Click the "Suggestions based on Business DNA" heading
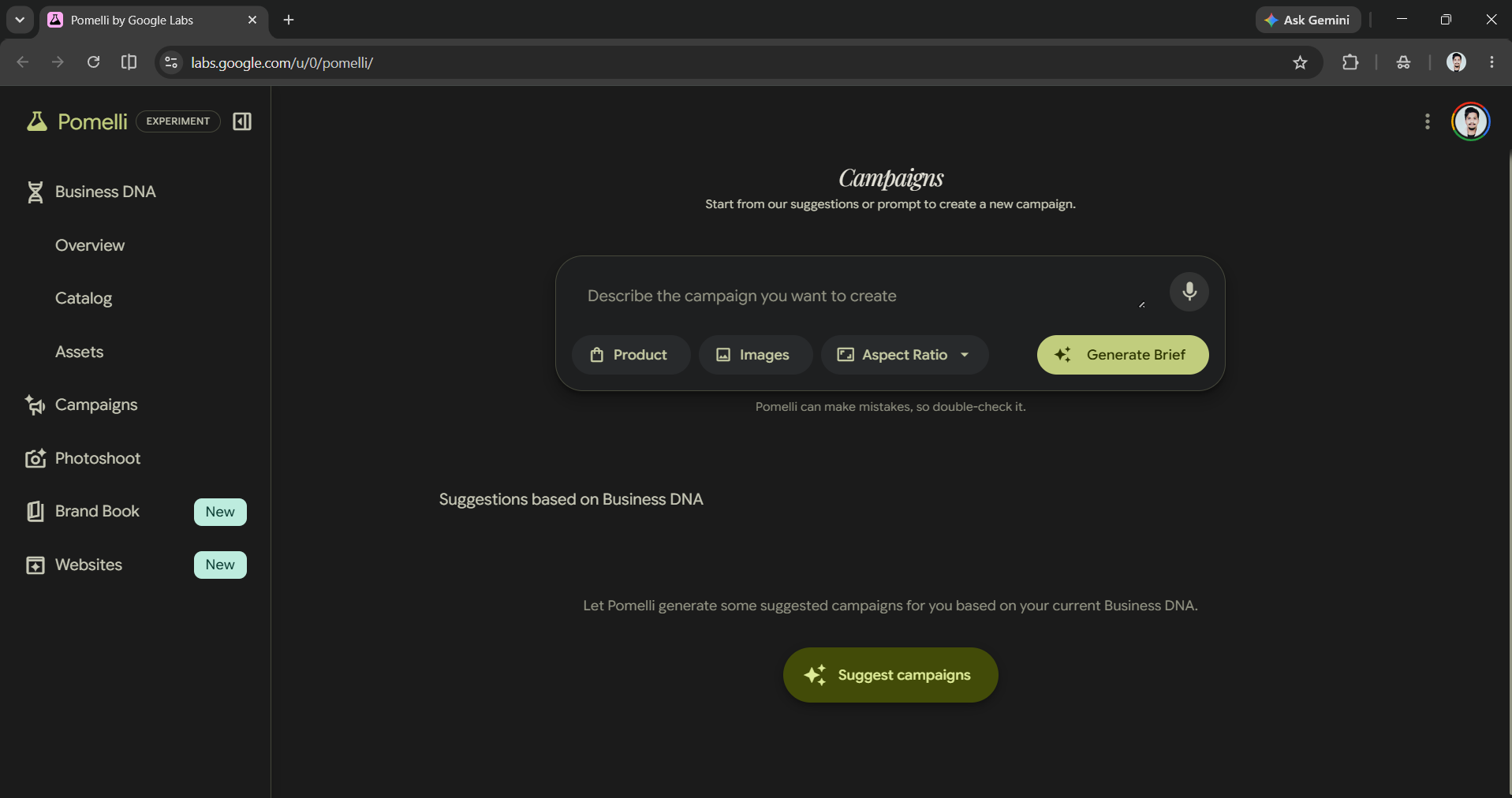Image resolution: width=1512 pixels, height=798 pixels. tap(571, 499)
